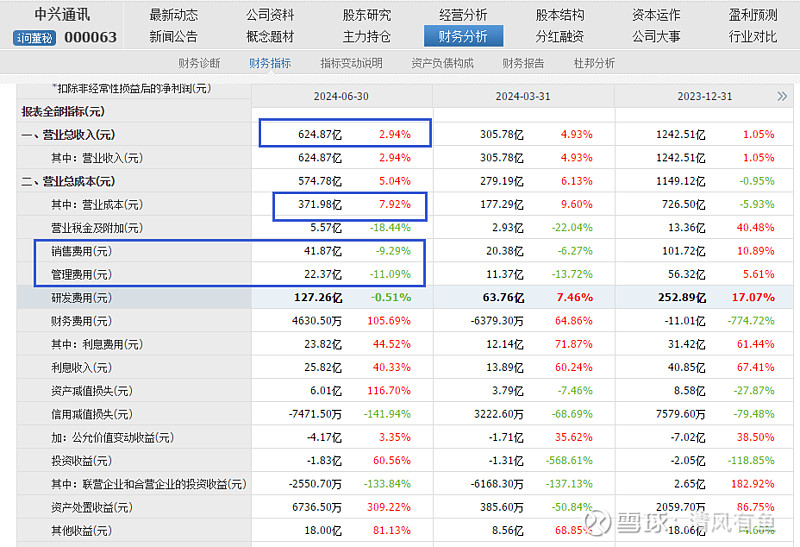800x547 pixels.
Task: Open the 经营分析 menu item
Action: coord(463,15)
